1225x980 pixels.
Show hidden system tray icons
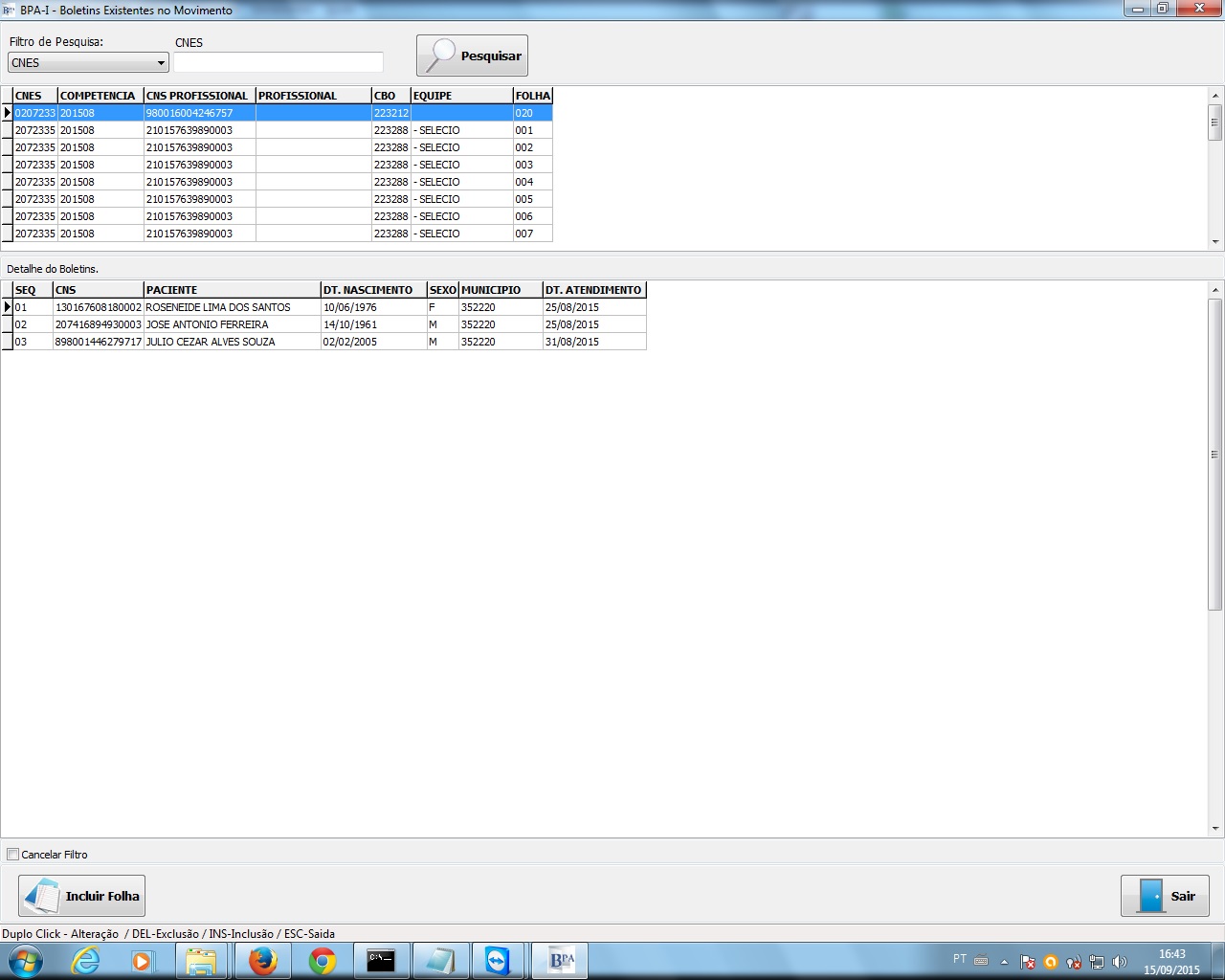point(1004,961)
